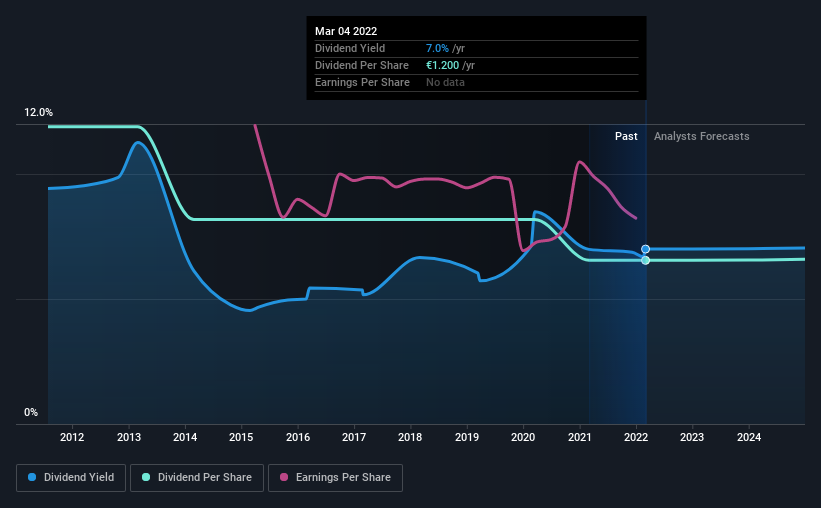Viewport: 821px width, 508px height.
Task: Toggle the Dividend Yield legend button
Action: tap(71, 478)
